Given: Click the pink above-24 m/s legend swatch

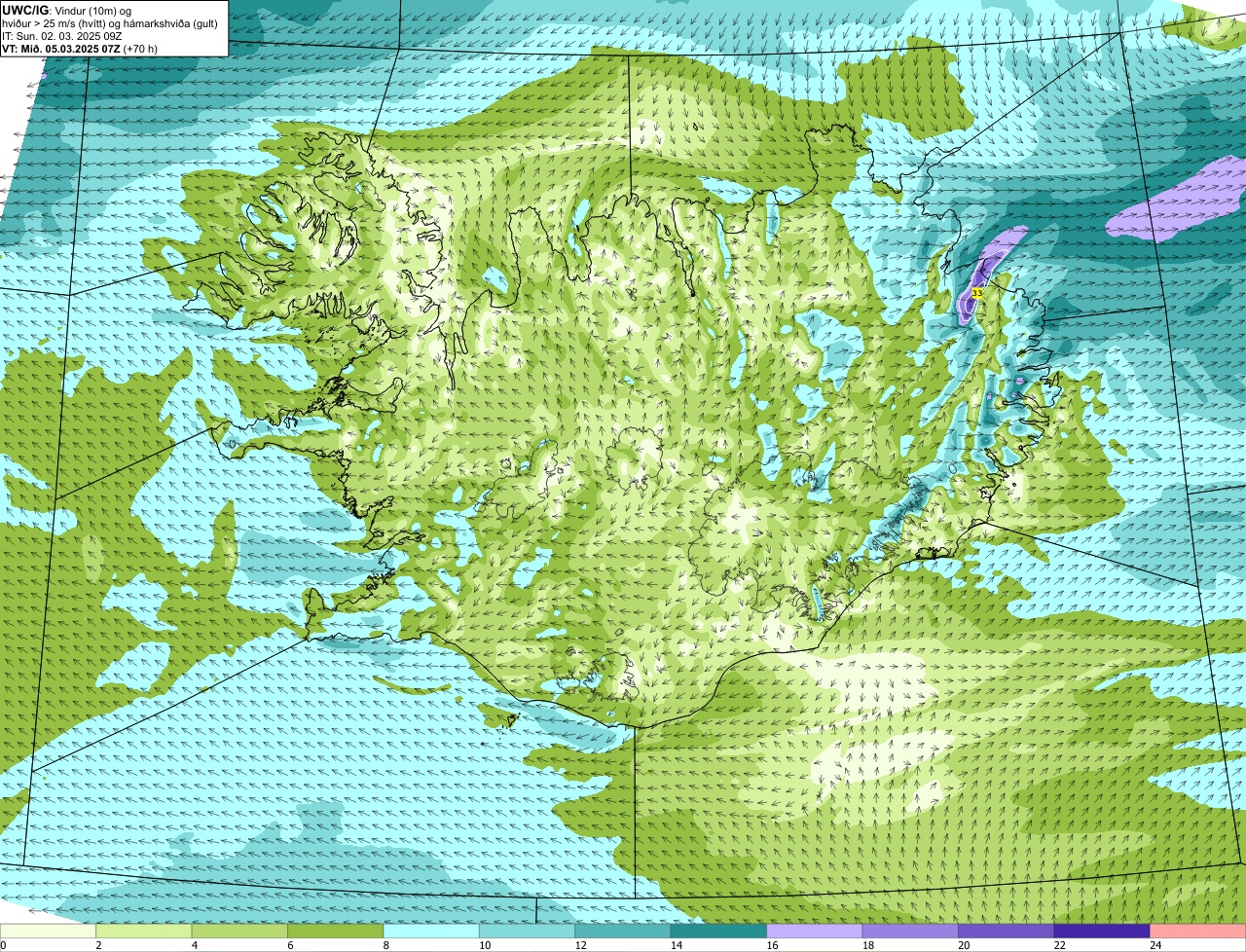Looking at the screenshot, I should pyautogui.click(x=1197, y=931).
